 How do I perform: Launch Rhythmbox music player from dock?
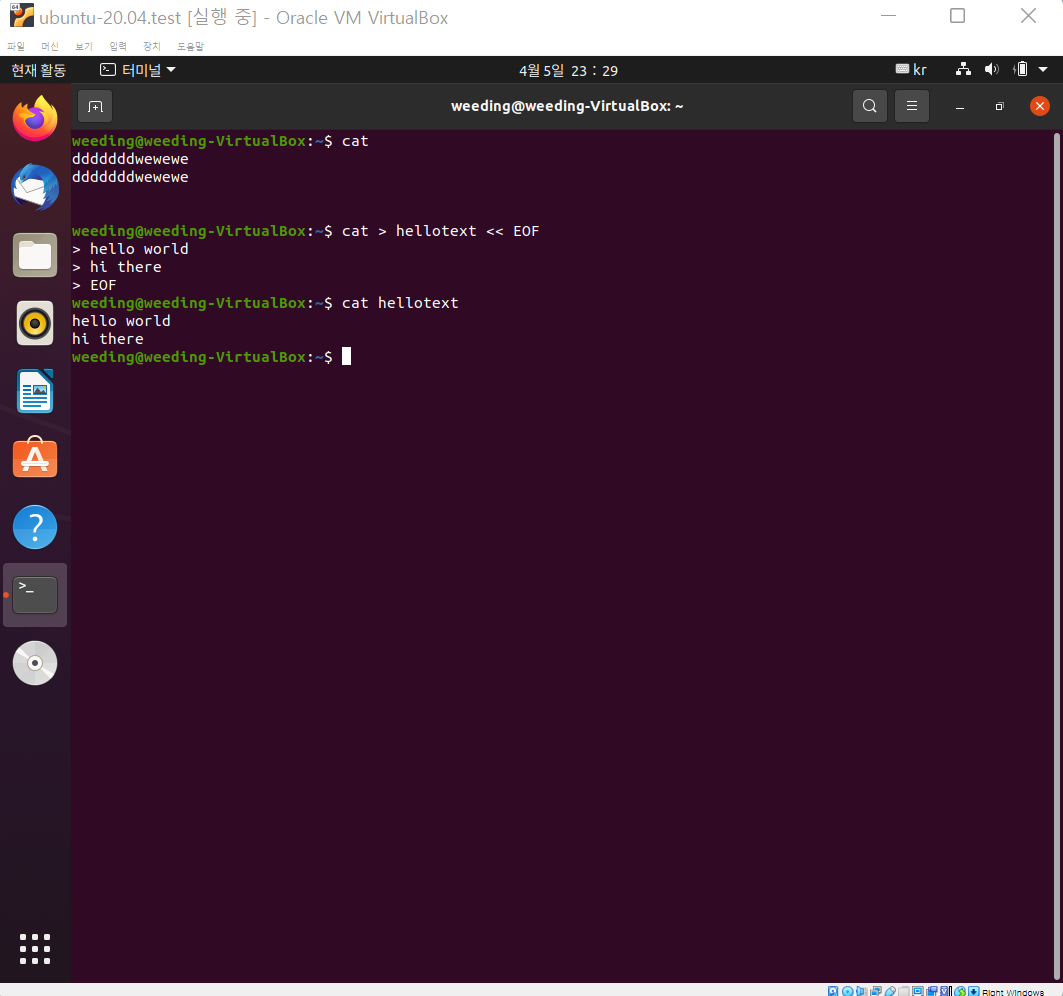35,323
